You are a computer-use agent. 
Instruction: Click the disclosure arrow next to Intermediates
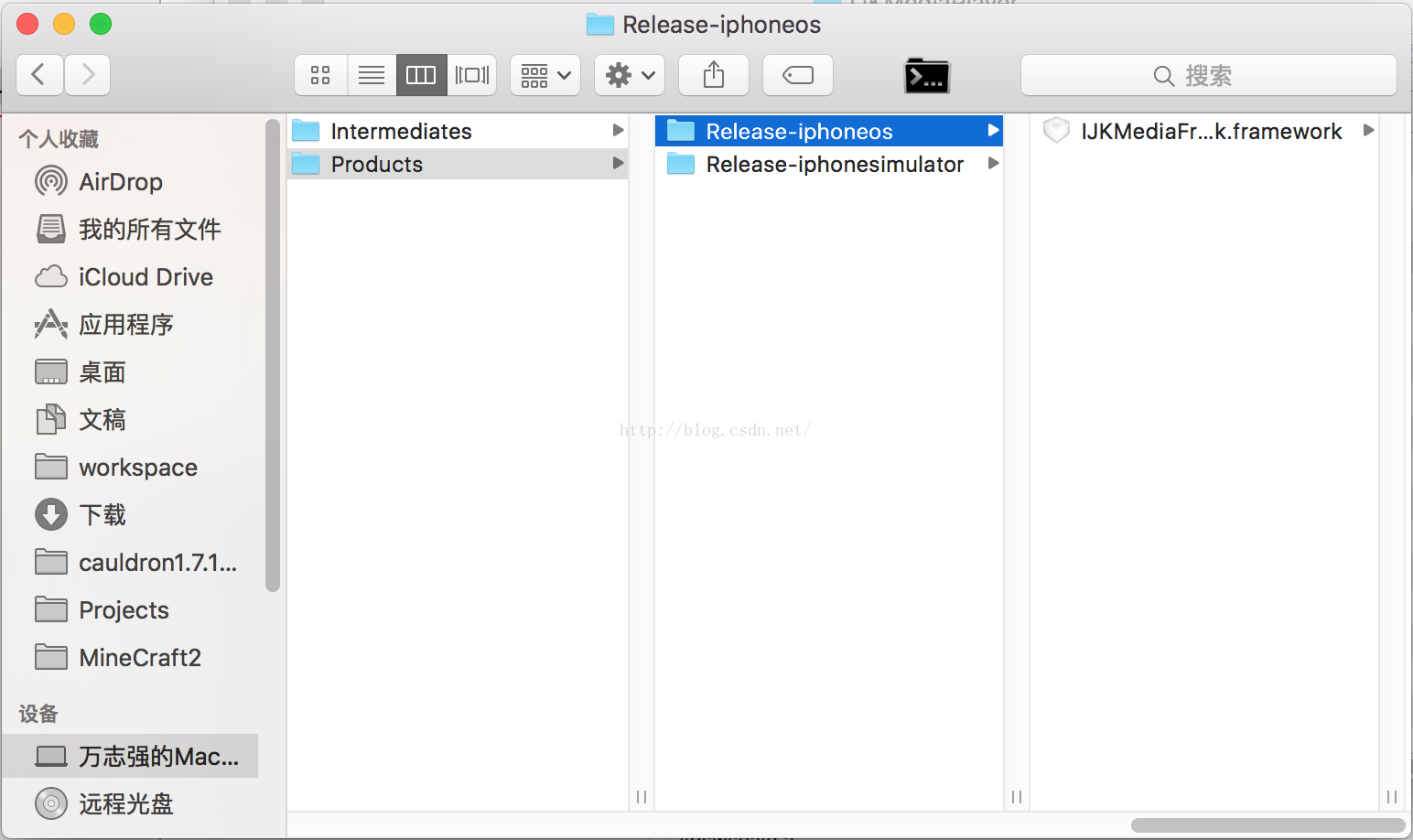pos(619,131)
